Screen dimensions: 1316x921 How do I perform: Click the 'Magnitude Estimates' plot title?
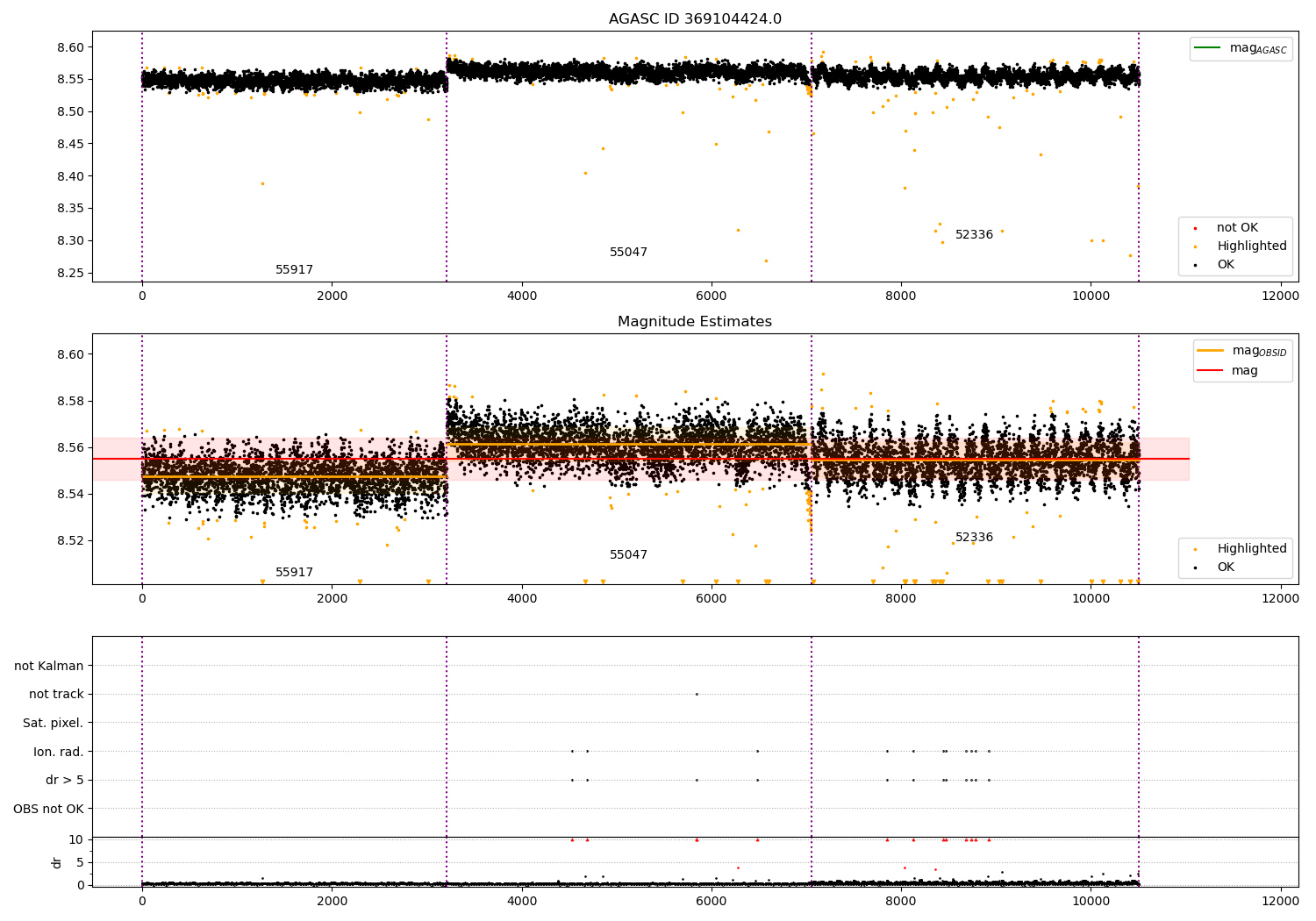tap(695, 322)
